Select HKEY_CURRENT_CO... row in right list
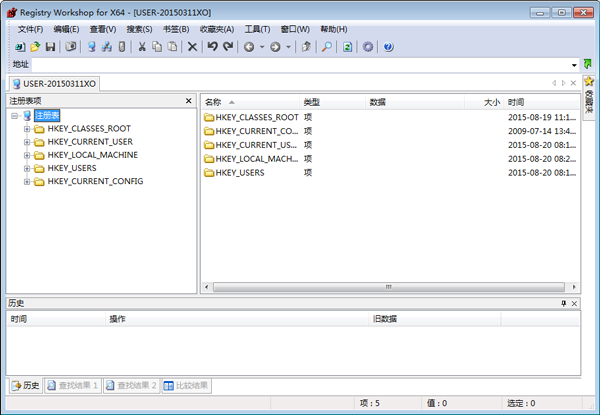Image resolution: width=600 pixels, height=415 pixels. click(x=390, y=131)
